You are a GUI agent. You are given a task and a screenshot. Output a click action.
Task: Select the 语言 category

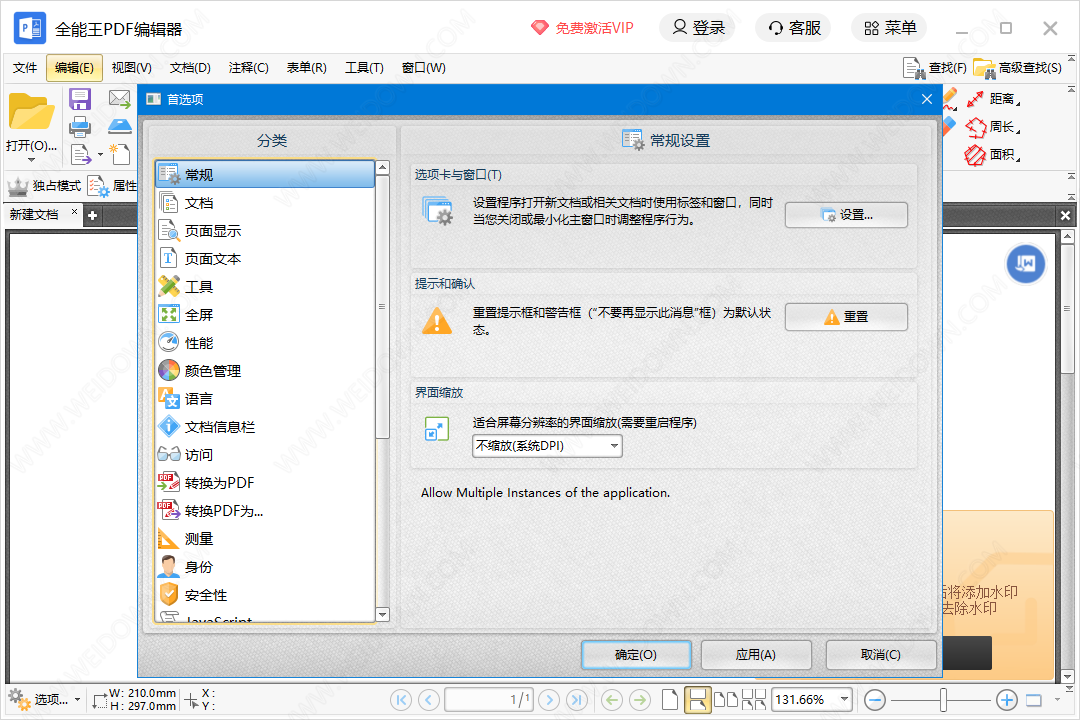(x=265, y=399)
